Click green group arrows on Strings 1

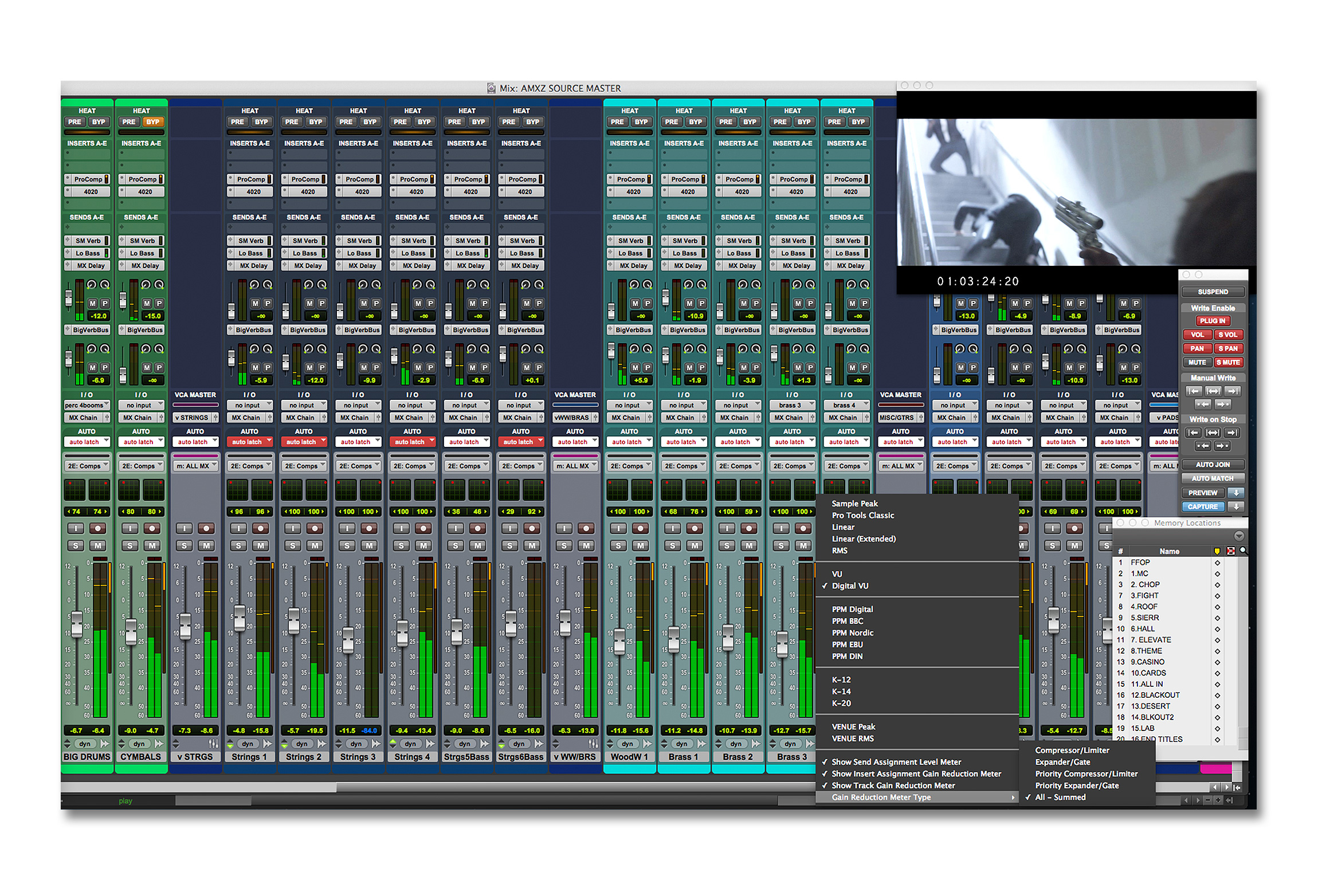[x=230, y=744]
